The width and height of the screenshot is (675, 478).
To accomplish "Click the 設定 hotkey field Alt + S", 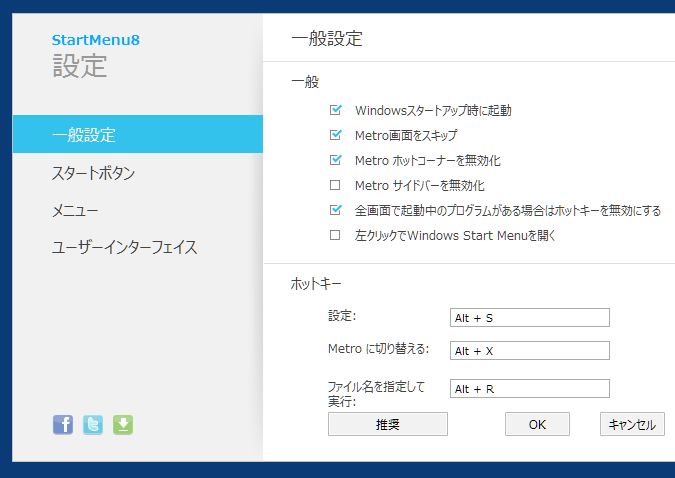I will click(530, 317).
